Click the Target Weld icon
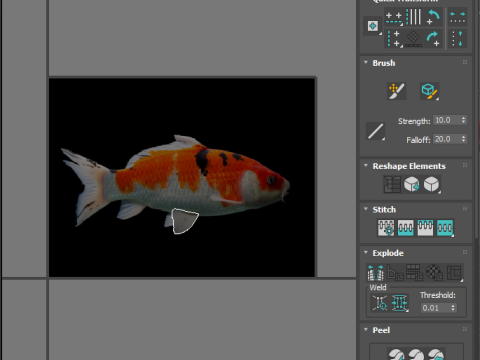 tap(380, 303)
